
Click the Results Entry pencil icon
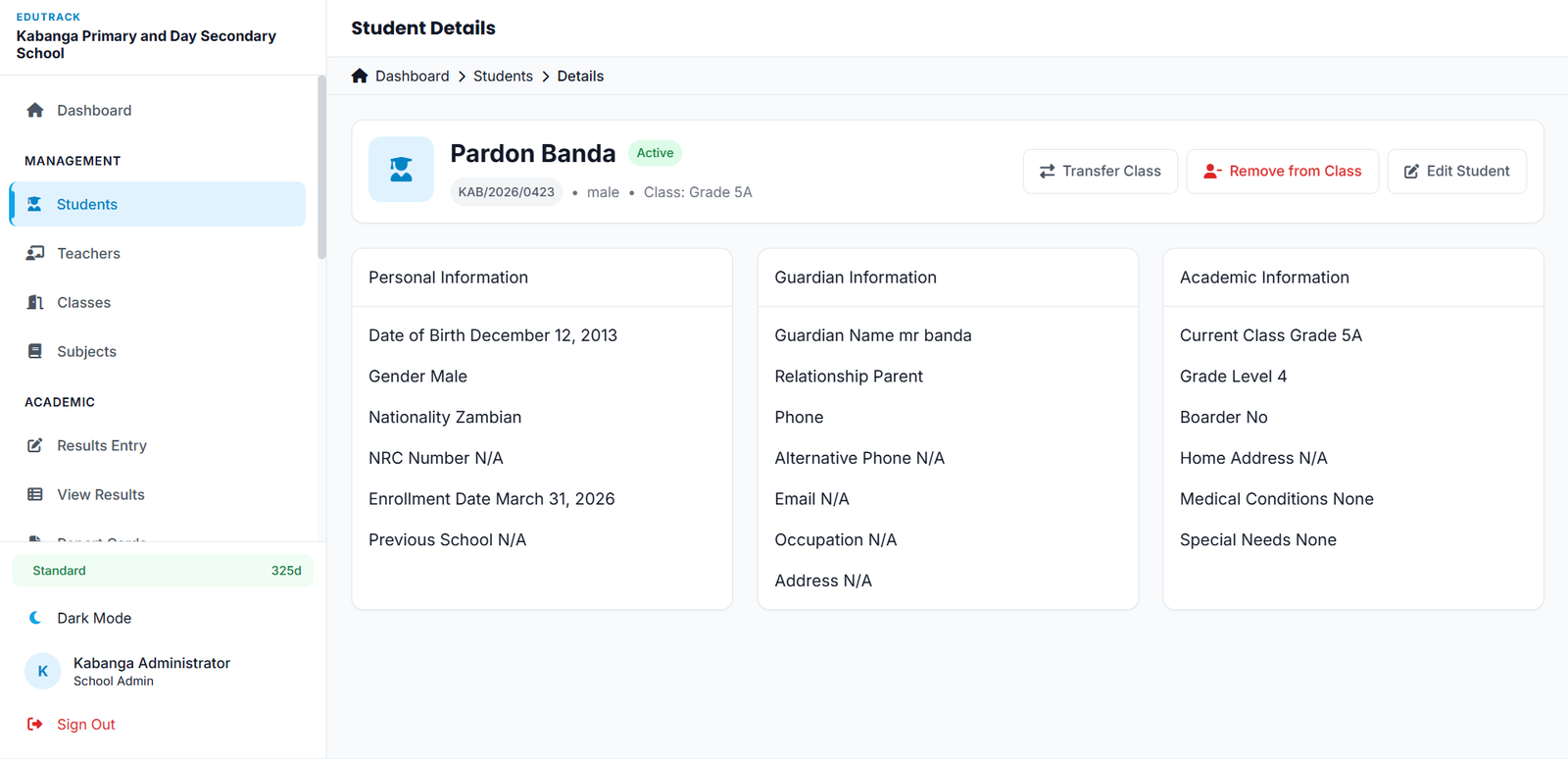(35, 445)
